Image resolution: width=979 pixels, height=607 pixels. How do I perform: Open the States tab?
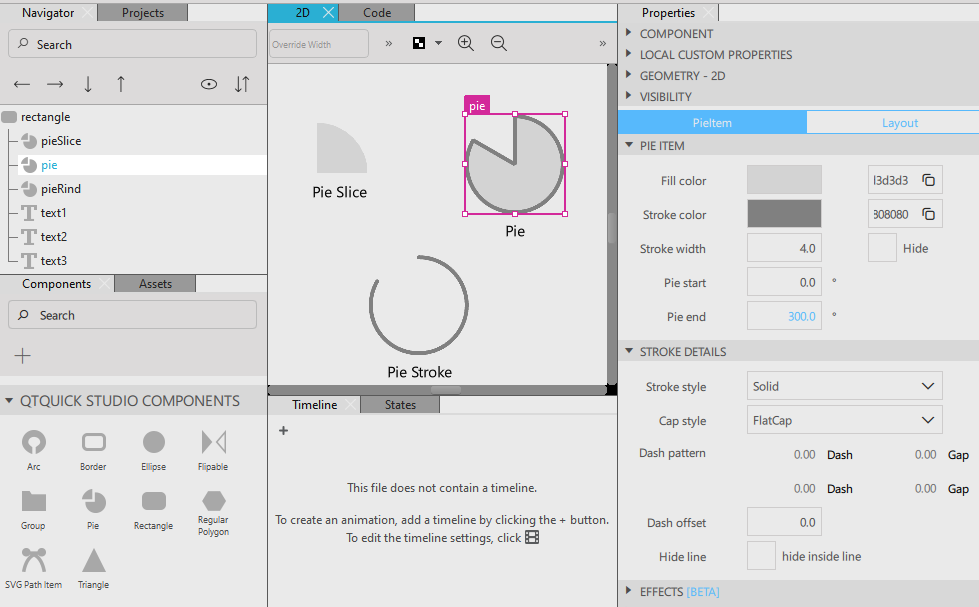tap(400, 405)
